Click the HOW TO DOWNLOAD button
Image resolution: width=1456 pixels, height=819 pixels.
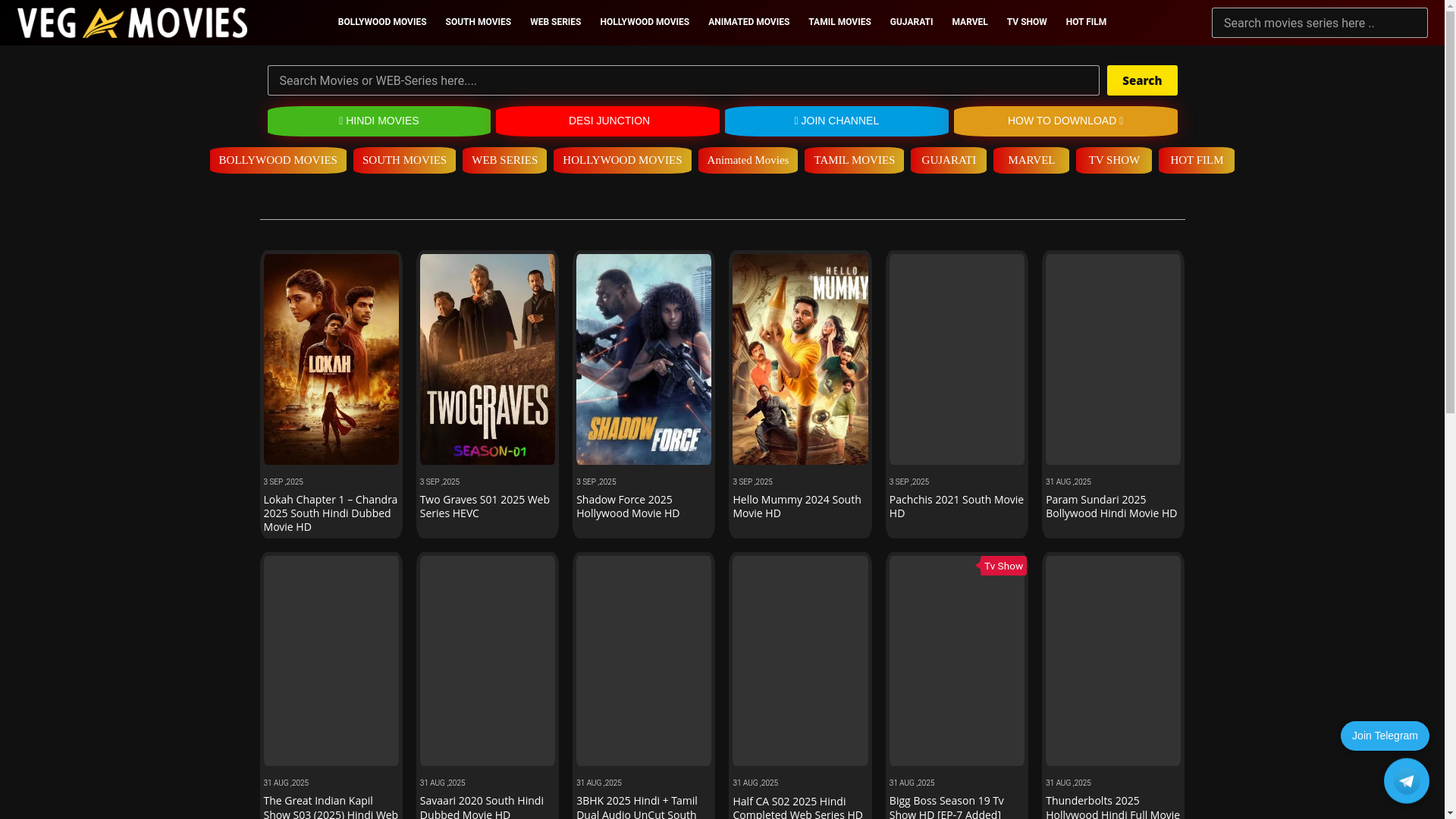tap(1065, 121)
